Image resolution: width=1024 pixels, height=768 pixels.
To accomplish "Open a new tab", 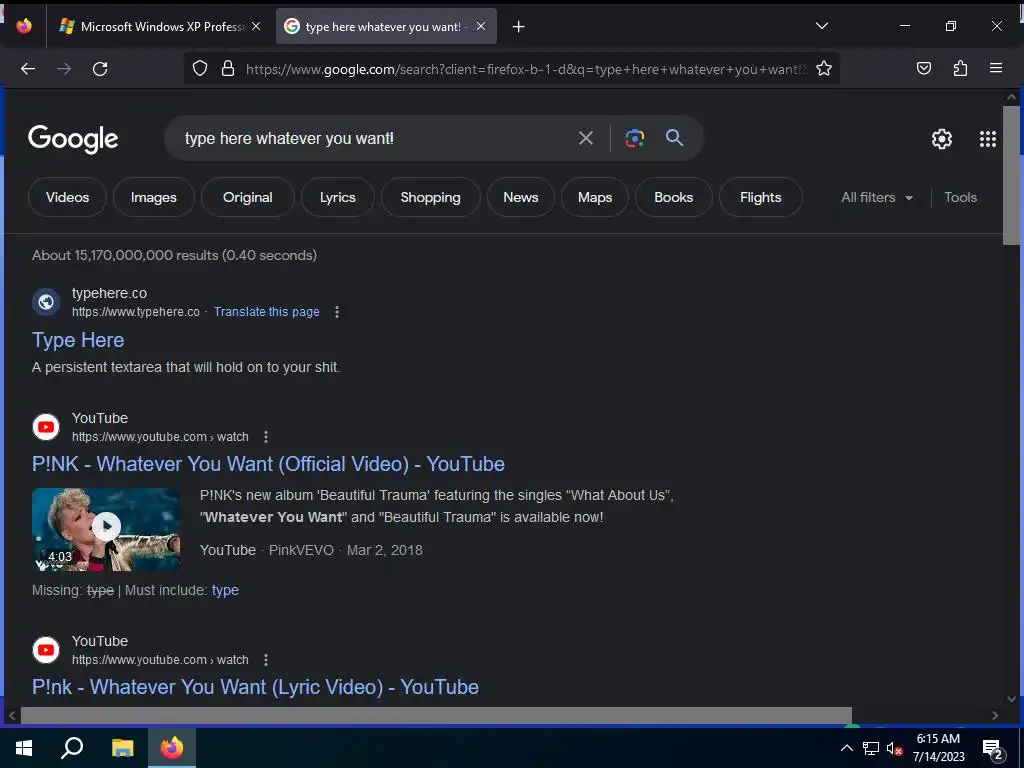I will [x=519, y=26].
